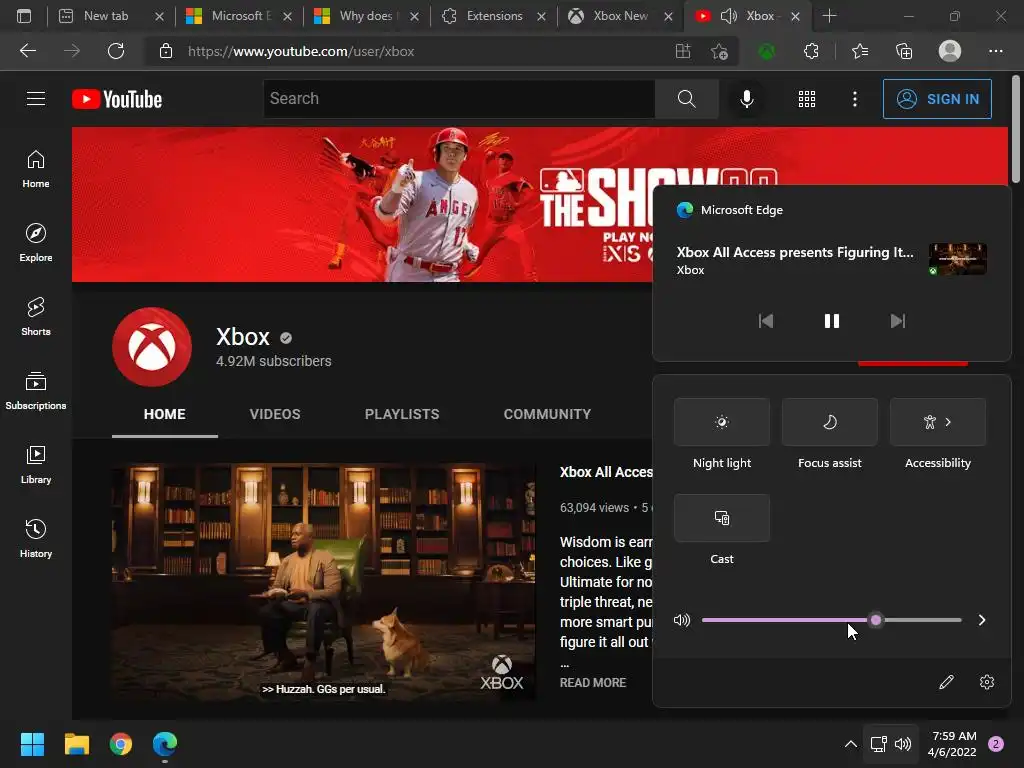Open the Cast quick setting
The height and width of the screenshot is (768, 1024).
722,518
